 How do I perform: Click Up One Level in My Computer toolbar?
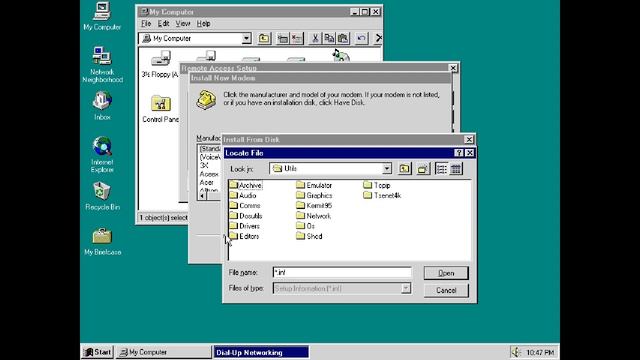click(x=264, y=38)
